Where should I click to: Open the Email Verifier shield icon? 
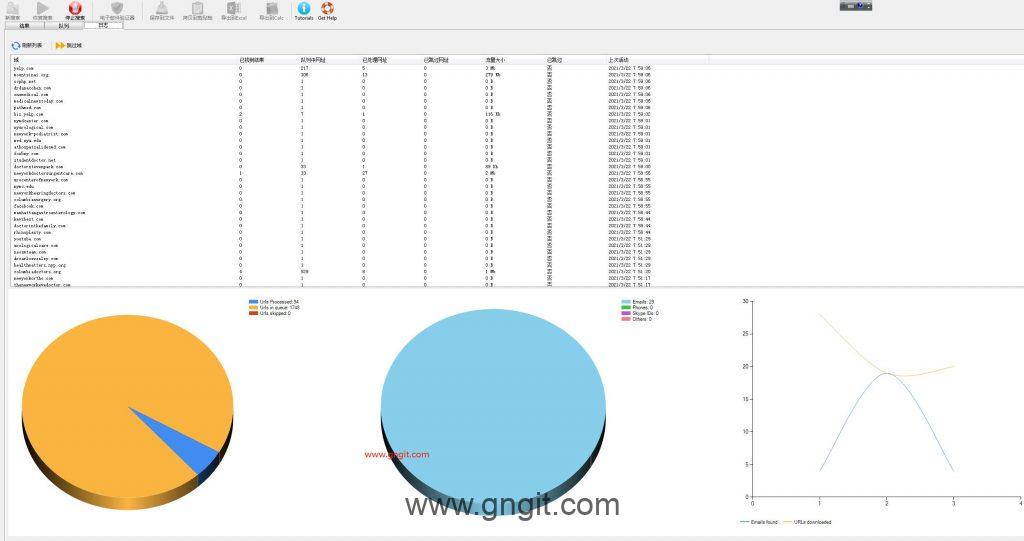117,10
